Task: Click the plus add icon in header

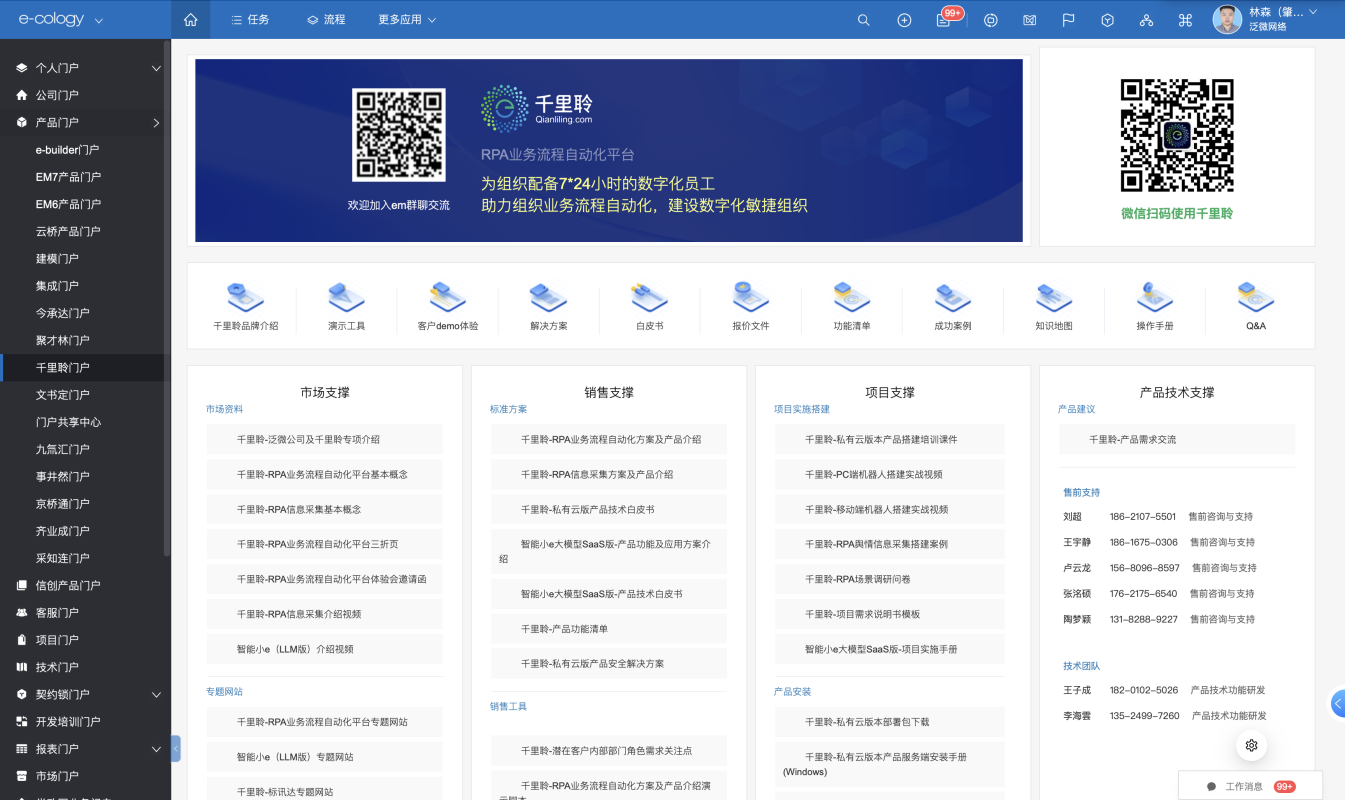Action: (904, 20)
